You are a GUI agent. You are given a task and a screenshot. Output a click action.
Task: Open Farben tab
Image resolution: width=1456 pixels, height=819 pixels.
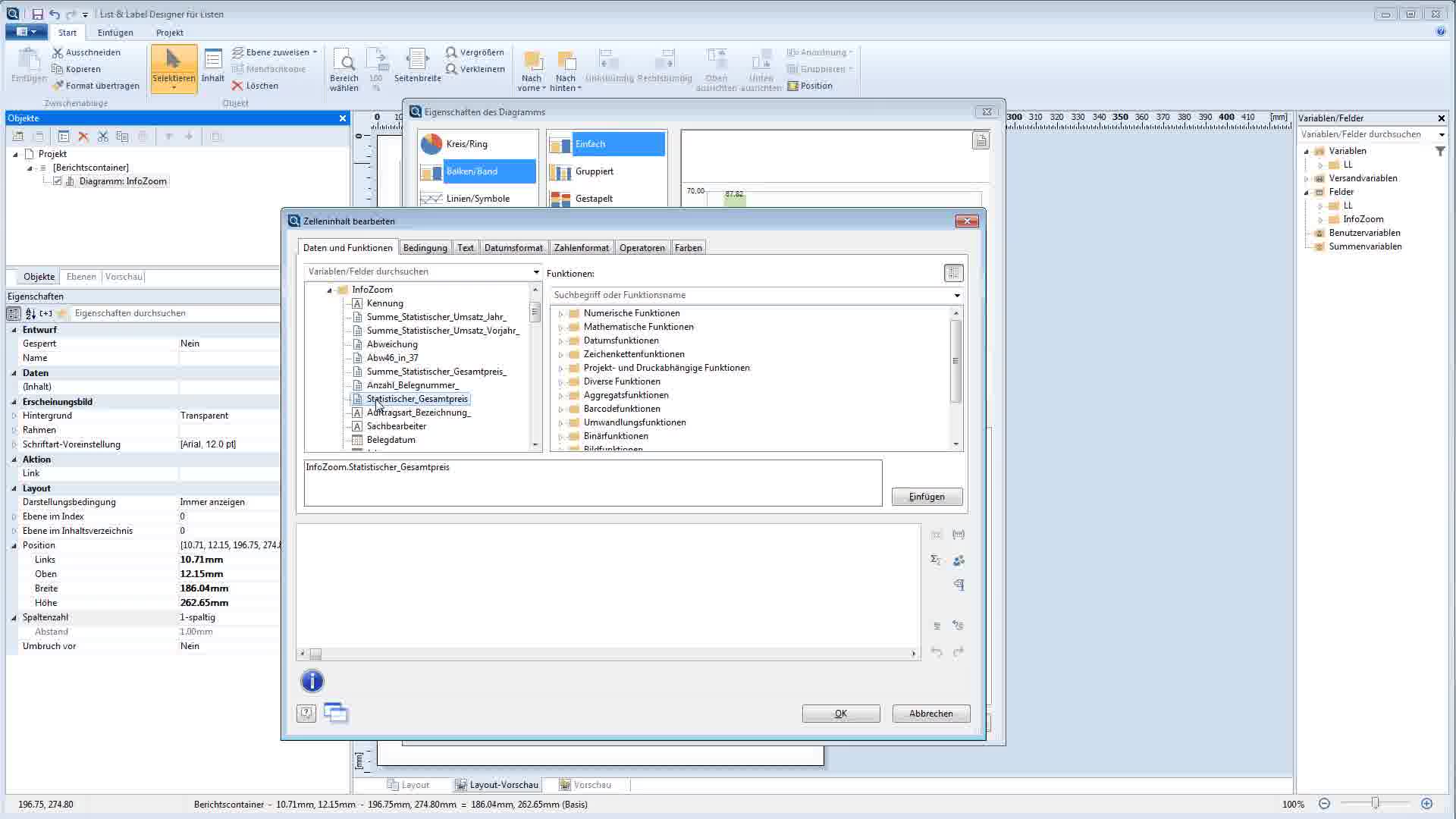[x=688, y=248]
